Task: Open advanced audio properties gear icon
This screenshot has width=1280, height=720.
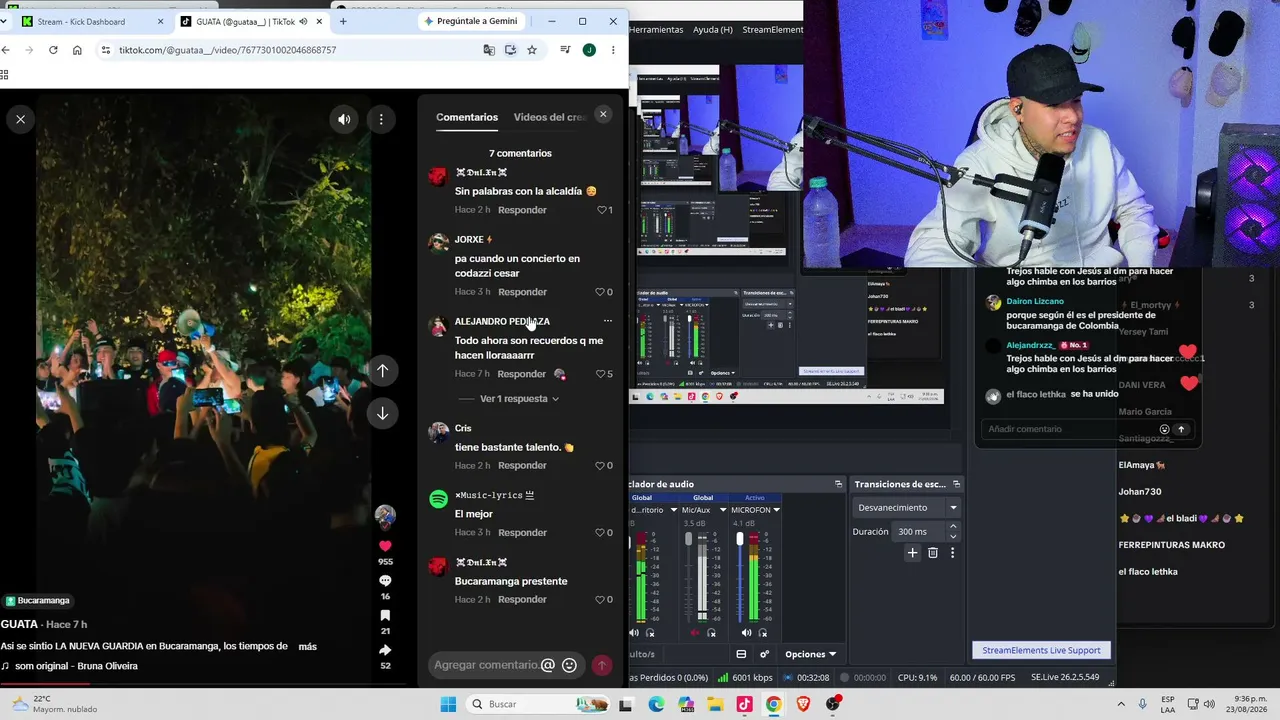Action: click(x=764, y=654)
